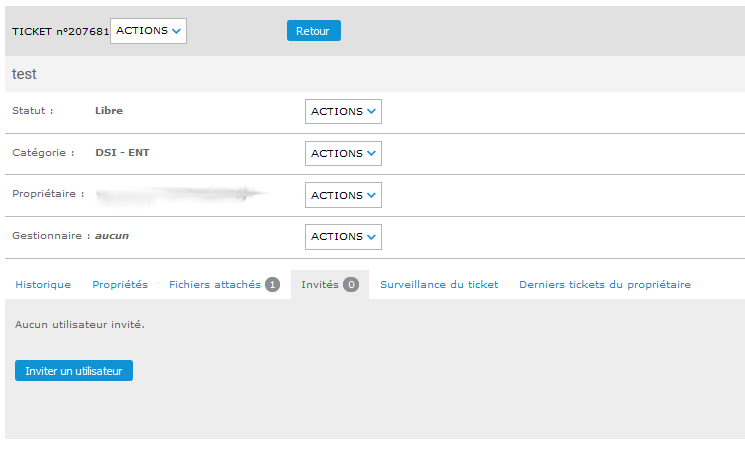Open the Propriétés tab
The image size is (745, 449).
tap(120, 285)
